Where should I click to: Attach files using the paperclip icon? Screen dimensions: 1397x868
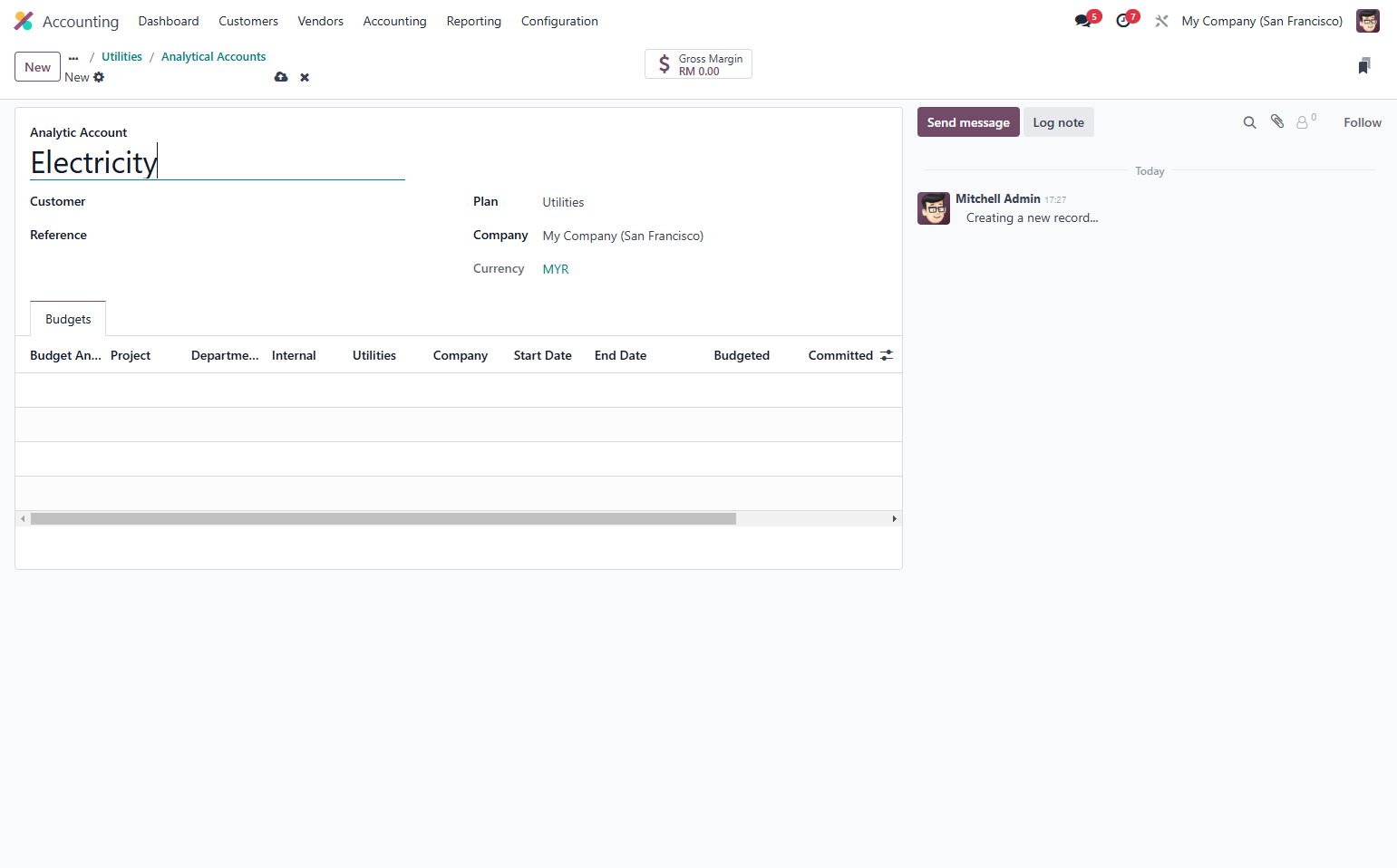pos(1276,121)
